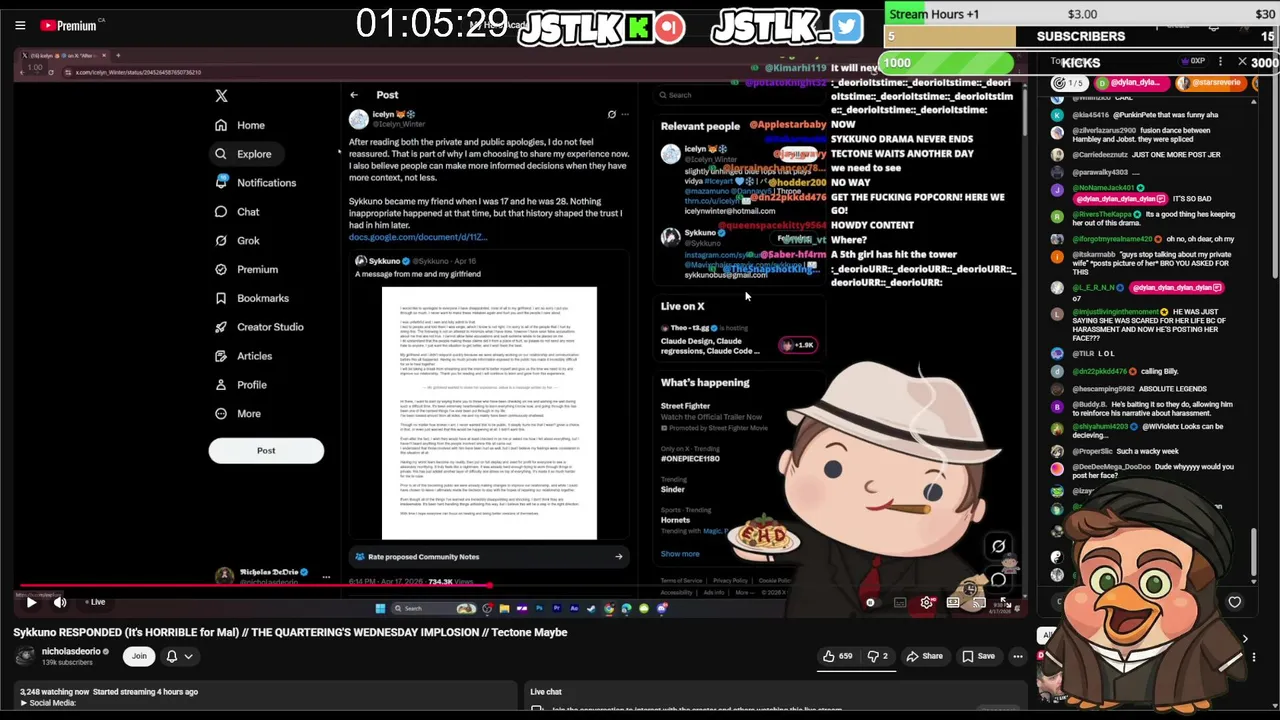Screen dimensions: 1280x720
Task: Open the notification bell dropdown
Action: [179, 656]
